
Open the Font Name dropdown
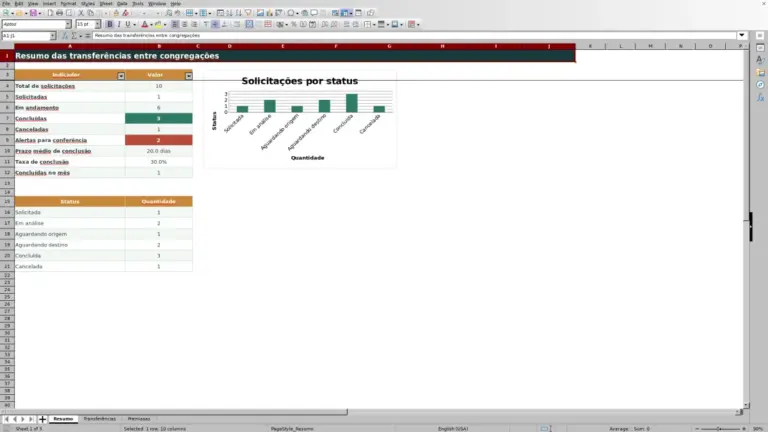[68, 24]
